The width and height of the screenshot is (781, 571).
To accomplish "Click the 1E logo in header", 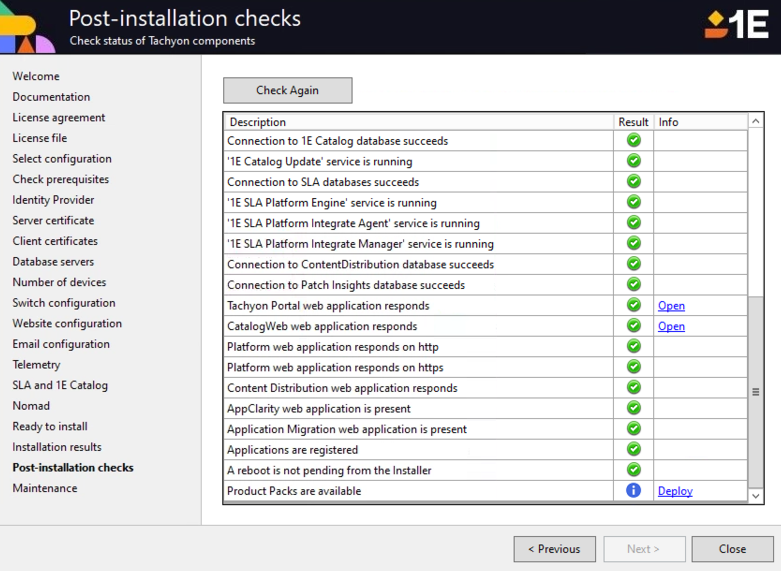I will (x=736, y=25).
